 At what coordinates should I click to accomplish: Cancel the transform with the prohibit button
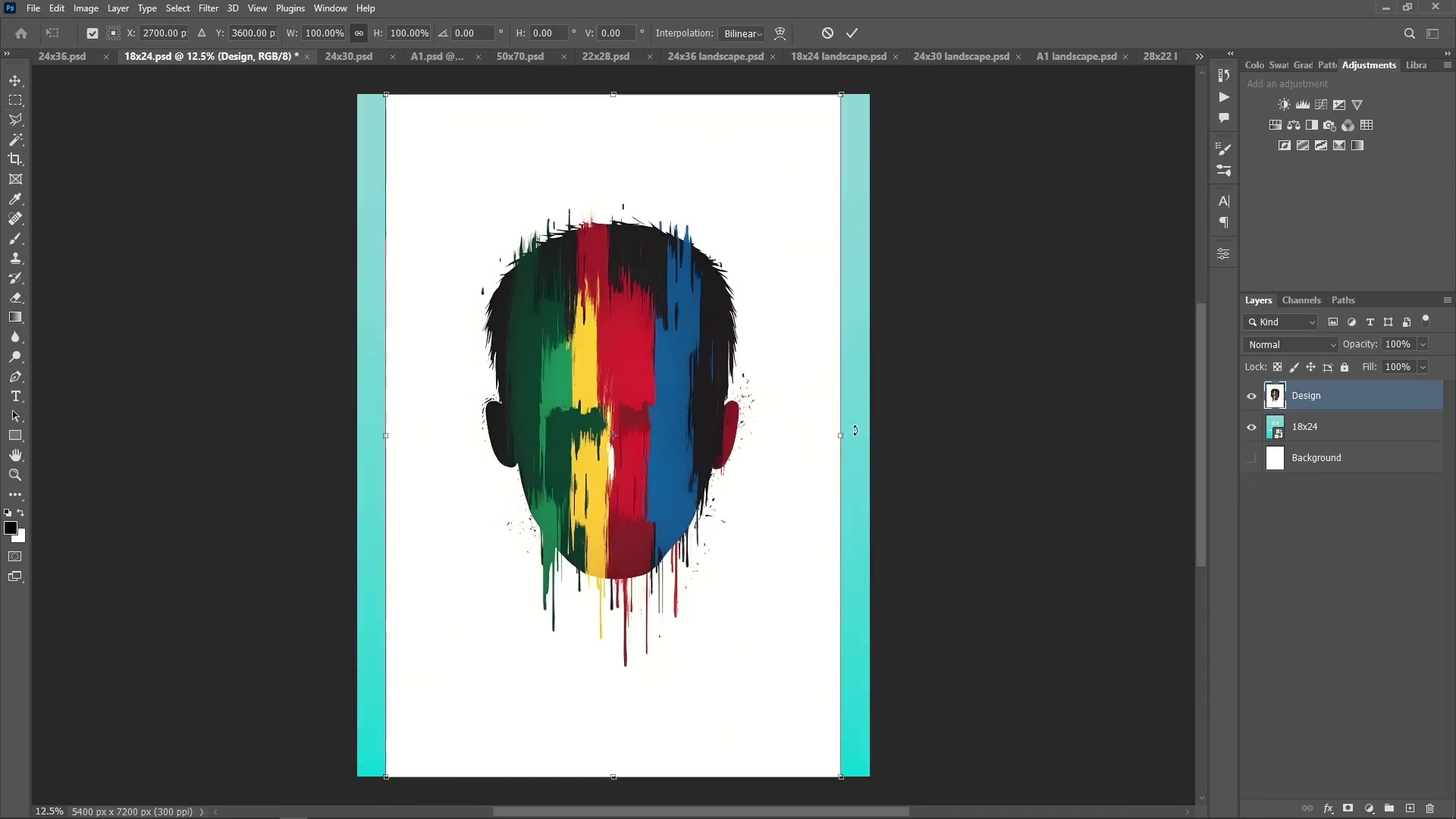click(x=827, y=33)
